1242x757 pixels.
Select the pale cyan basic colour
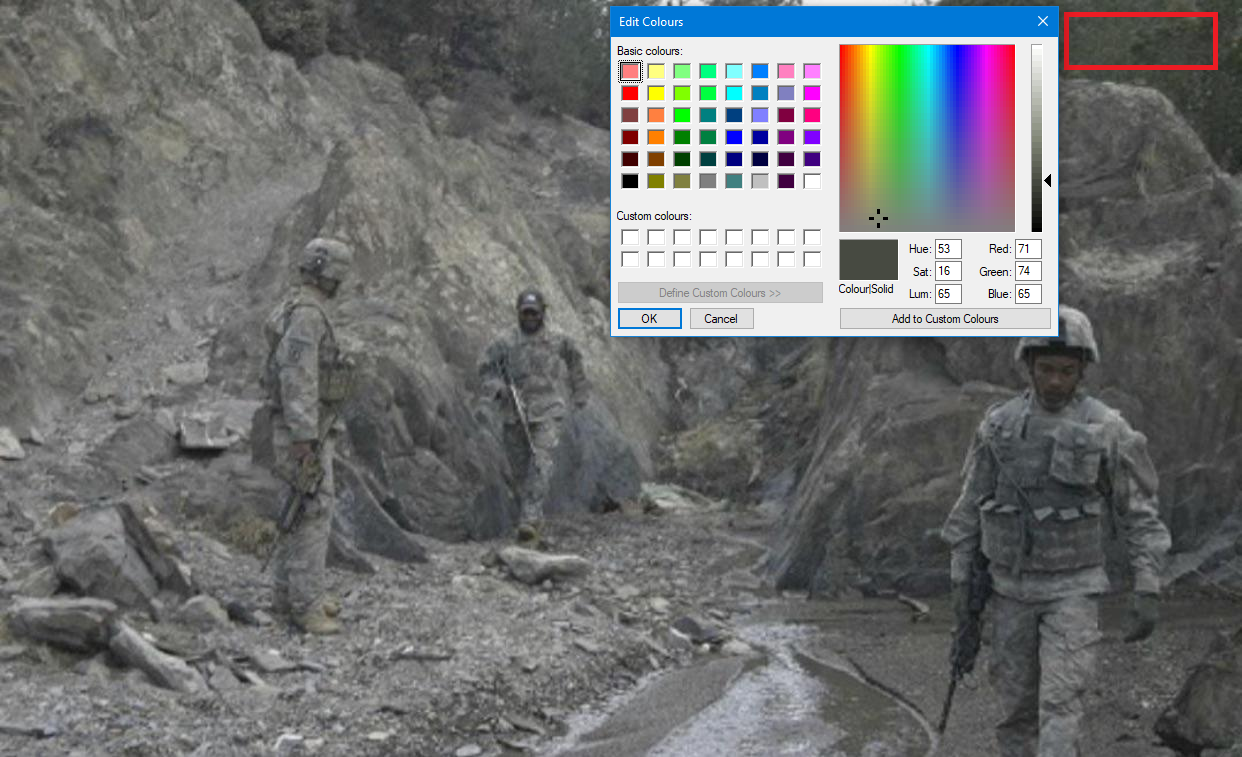pyautogui.click(x=734, y=71)
